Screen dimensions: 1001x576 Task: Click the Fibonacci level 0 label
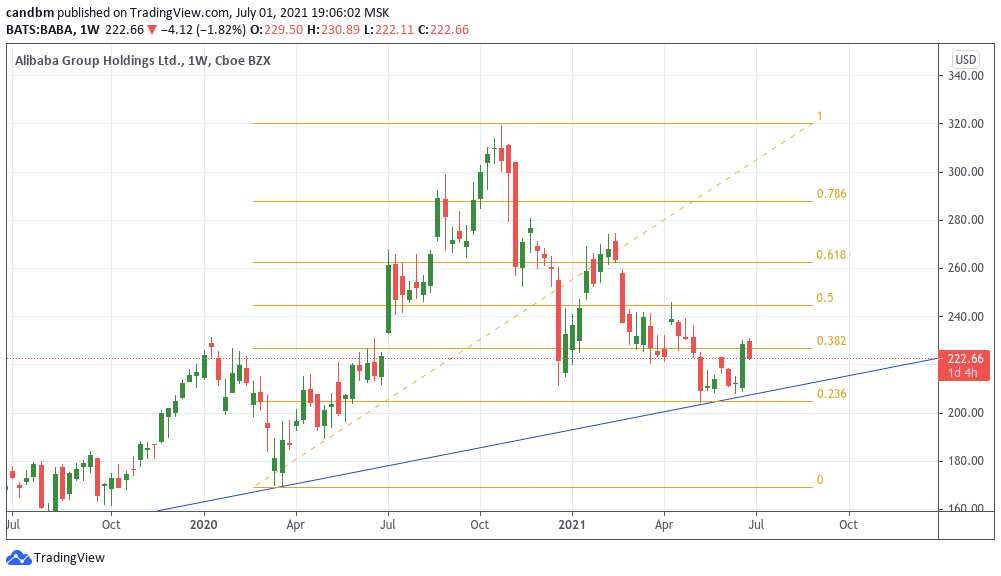(820, 480)
